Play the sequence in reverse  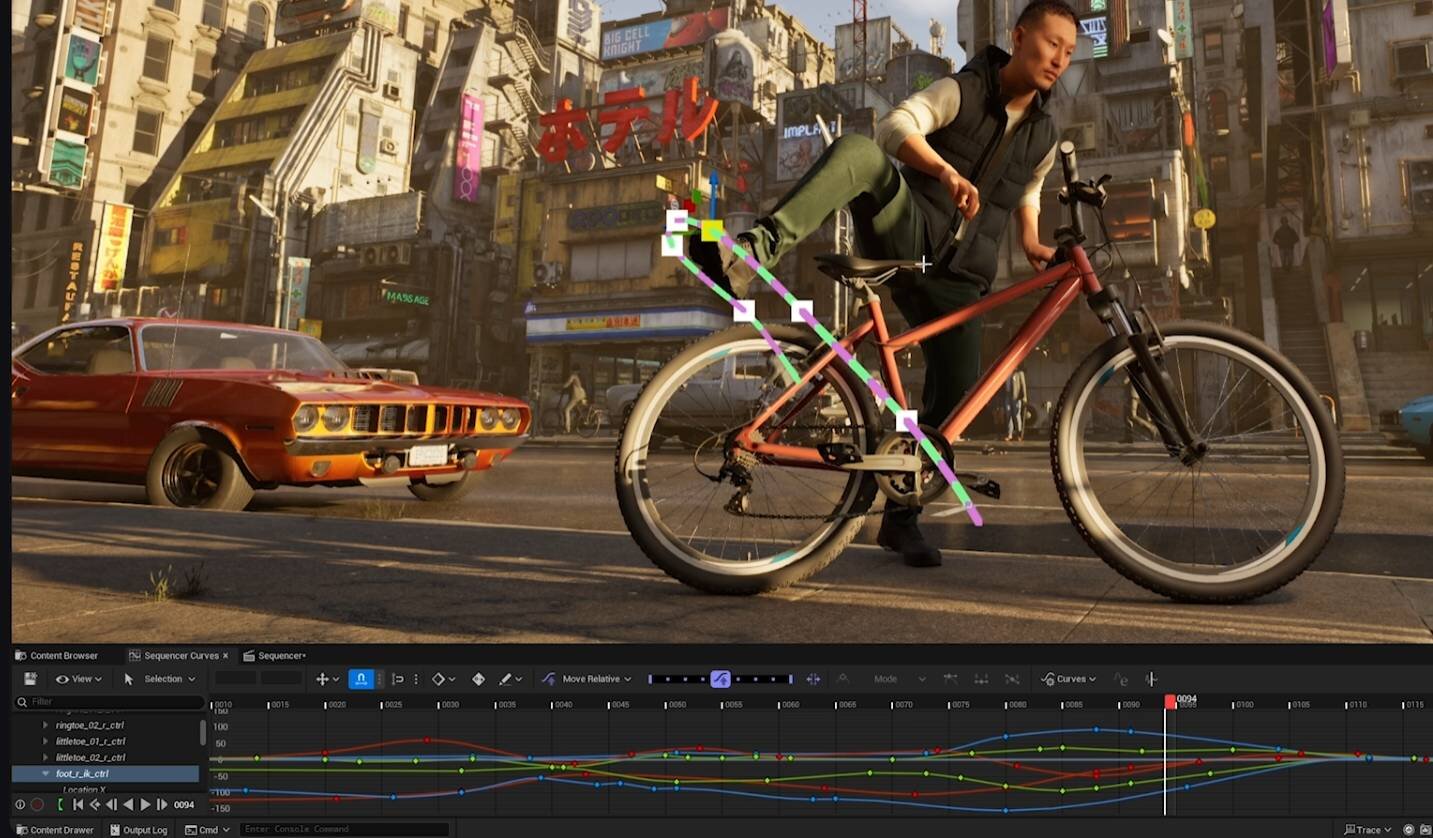(128, 804)
